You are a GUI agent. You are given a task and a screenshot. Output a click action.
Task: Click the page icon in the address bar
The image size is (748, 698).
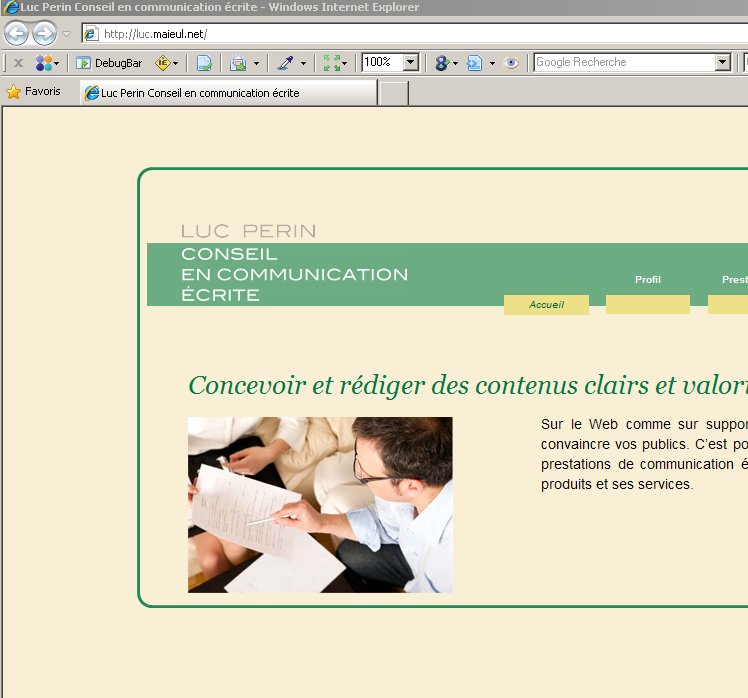[x=91, y=34]
